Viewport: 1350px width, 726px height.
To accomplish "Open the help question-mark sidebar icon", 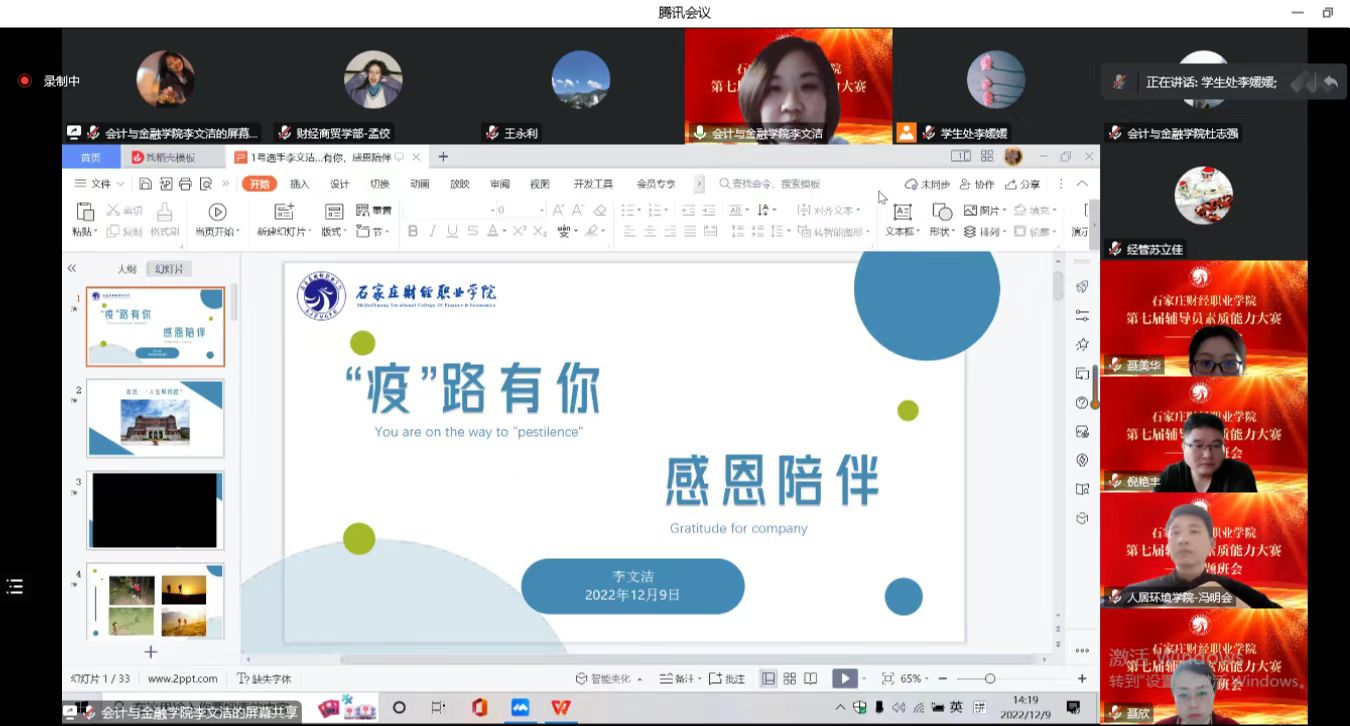I will pyautogui.click(x=1082, y=403).
